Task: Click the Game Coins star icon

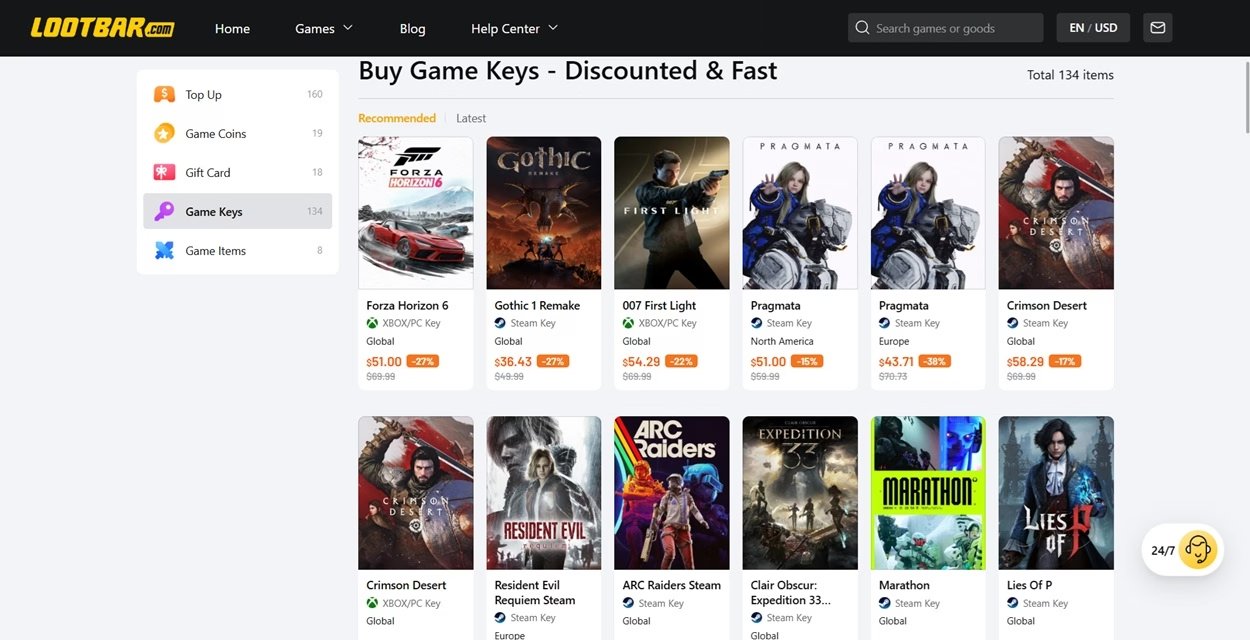Action: click(x=164, y=133)
